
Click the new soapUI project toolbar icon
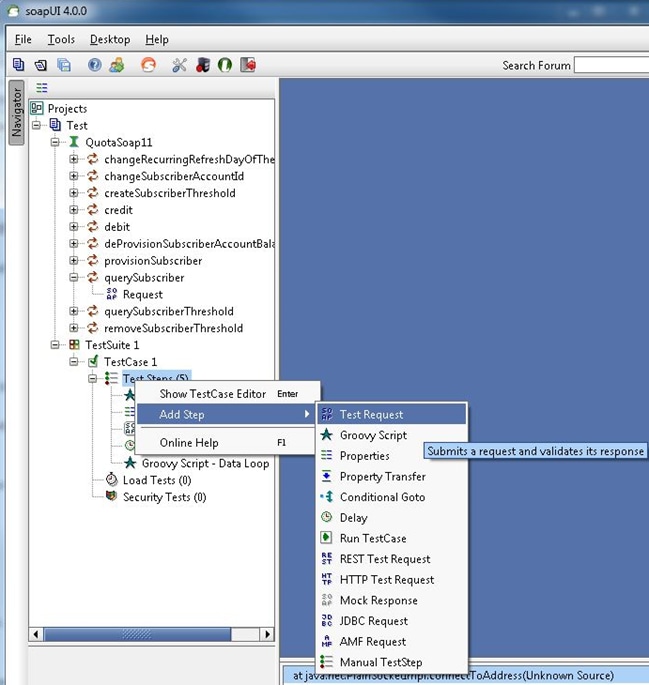(18, 65)
